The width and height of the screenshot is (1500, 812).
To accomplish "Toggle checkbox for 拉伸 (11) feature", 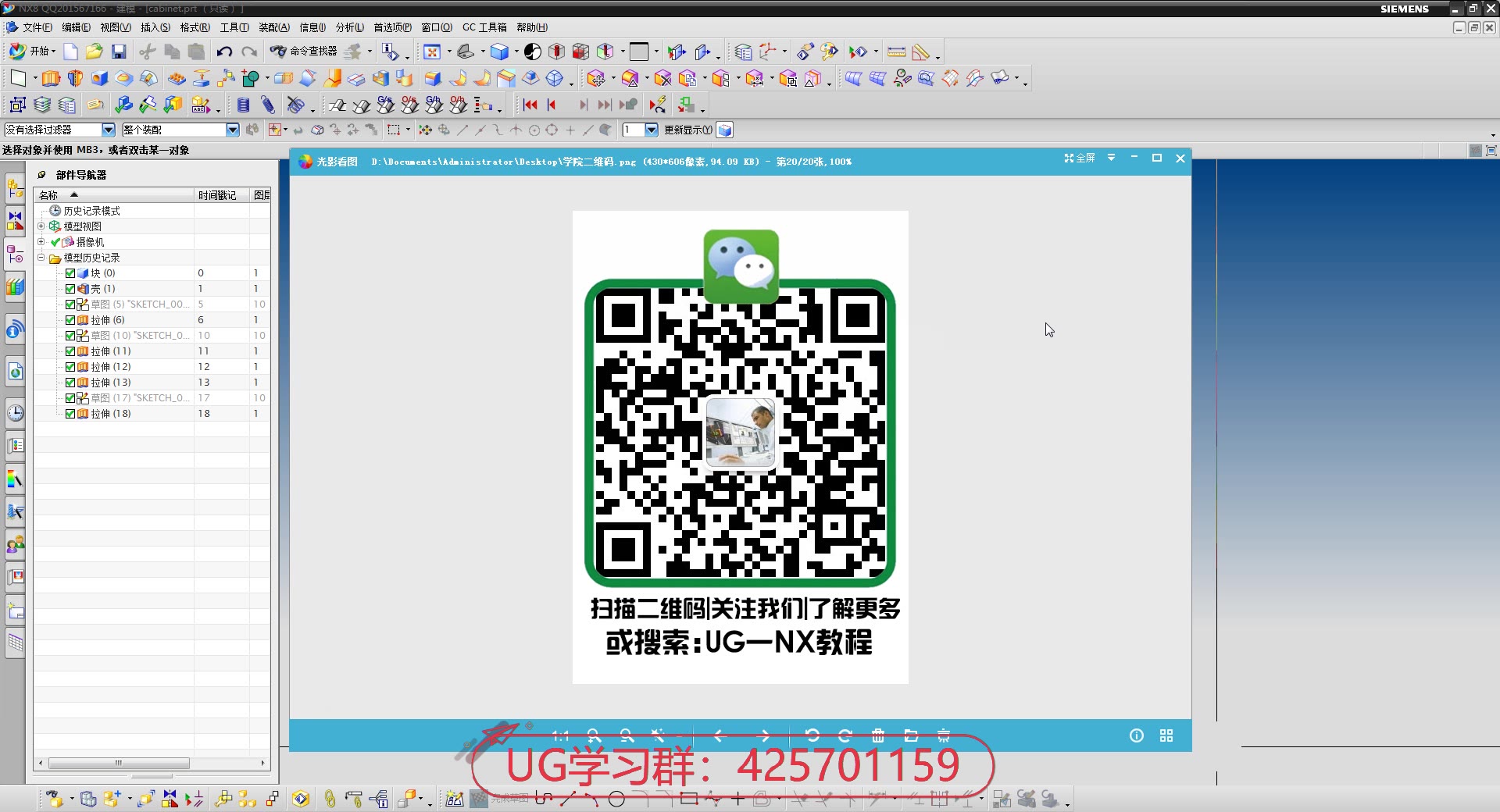I will (70, 351).
